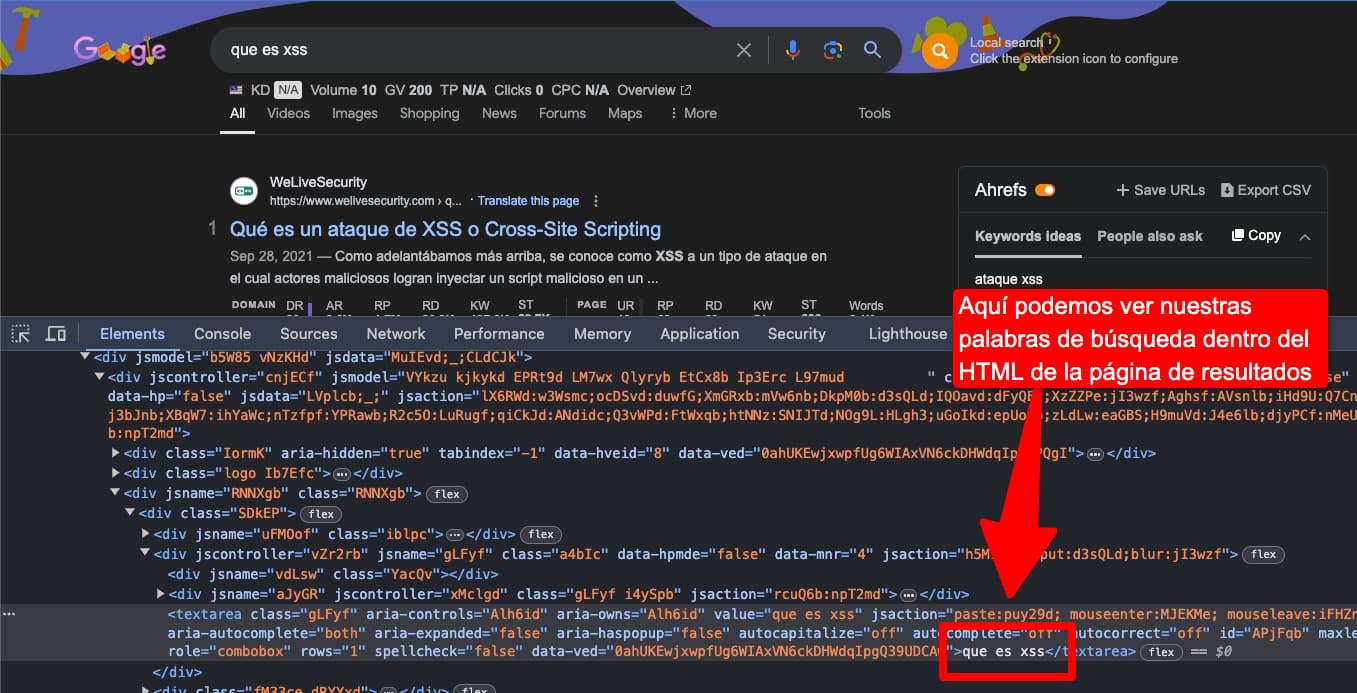Switch to the Forums search tab

point(562,113)
